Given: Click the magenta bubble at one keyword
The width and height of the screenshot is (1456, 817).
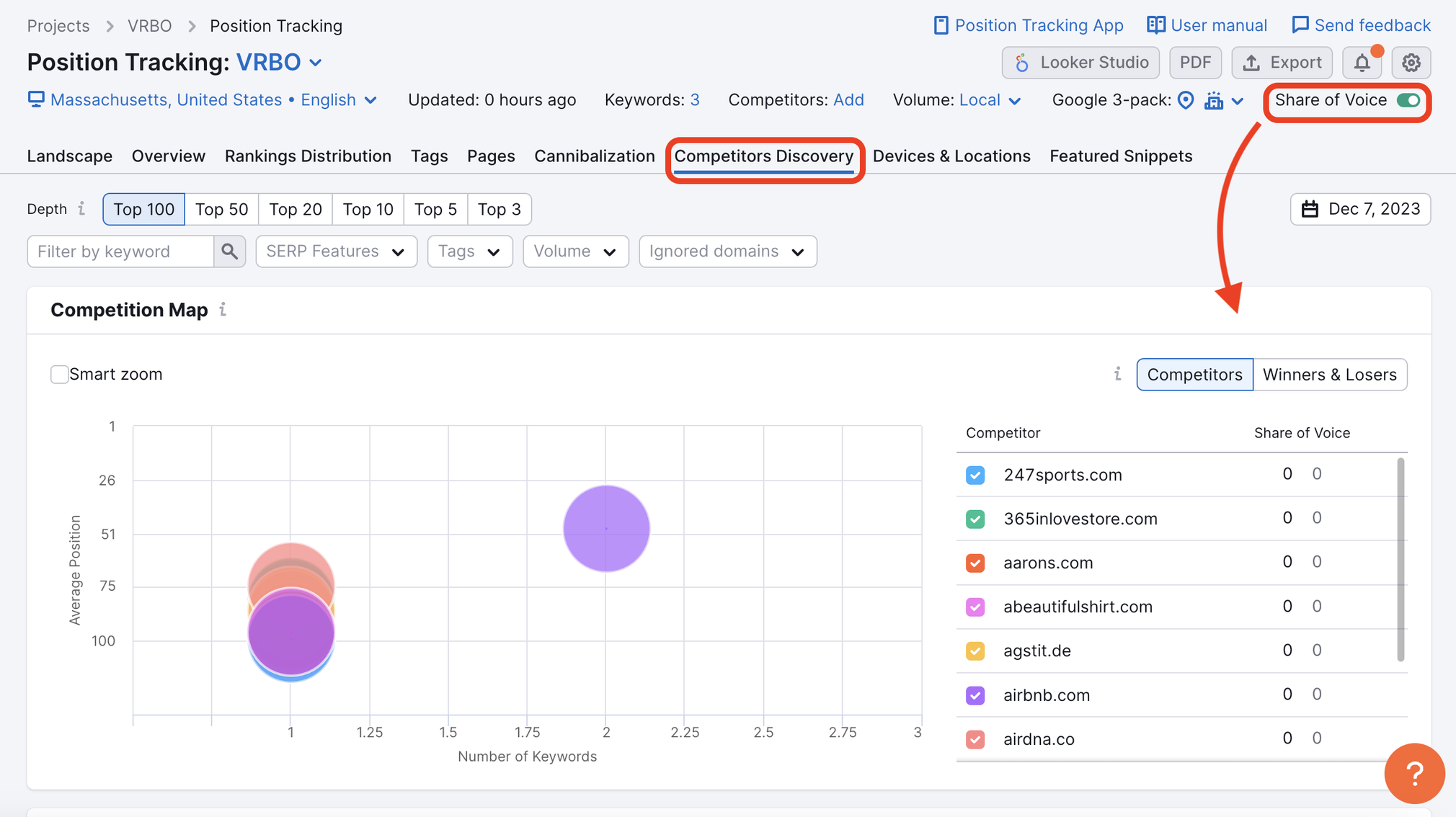Looking at the screenshot, I should (290, 633).
